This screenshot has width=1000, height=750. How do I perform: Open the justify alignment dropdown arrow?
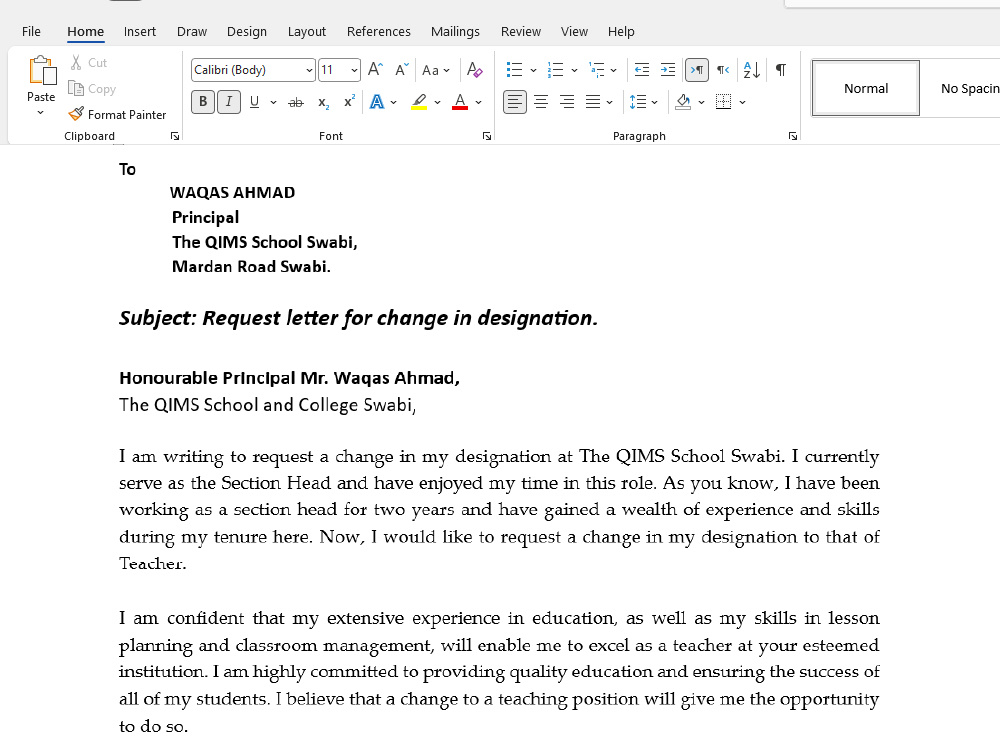[x=610, y=102]
